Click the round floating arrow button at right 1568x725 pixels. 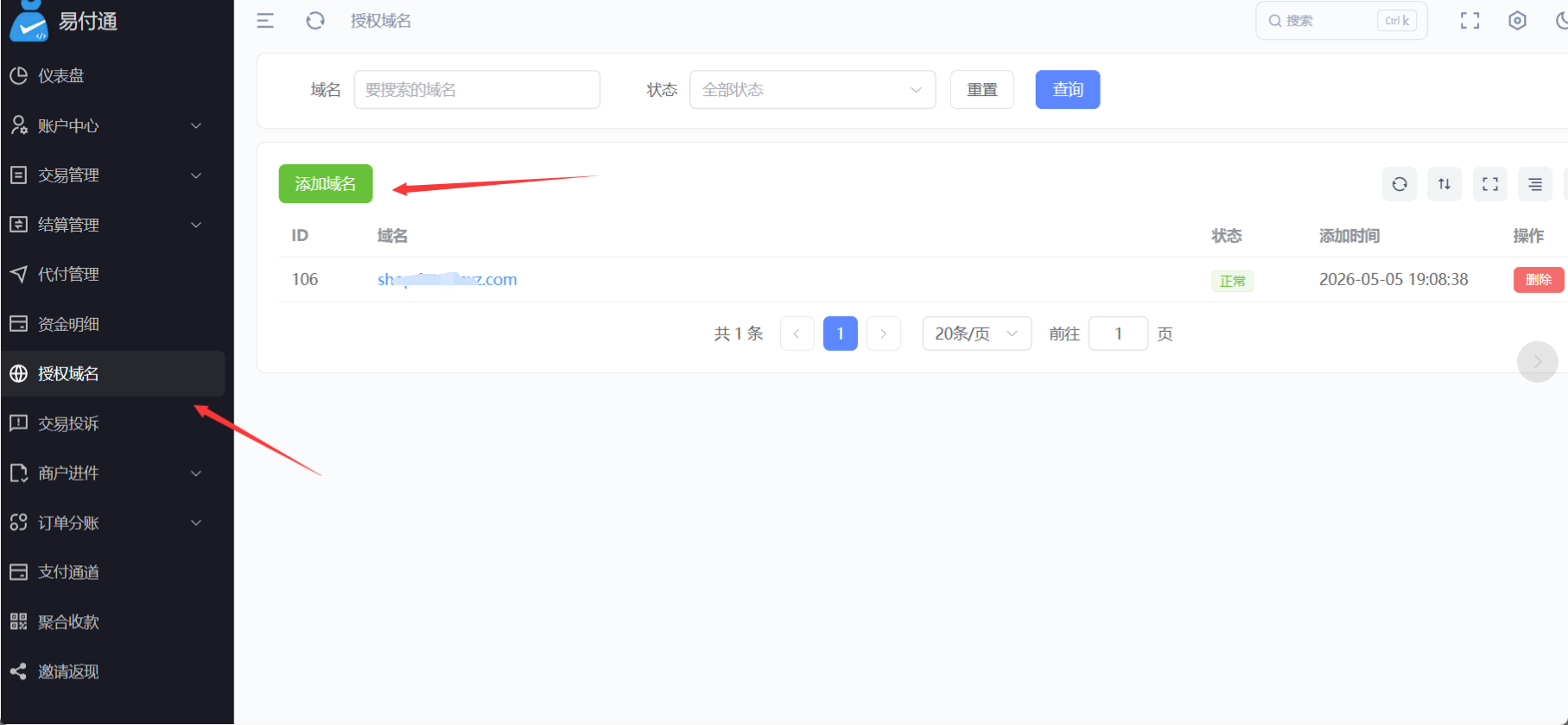1537,362
